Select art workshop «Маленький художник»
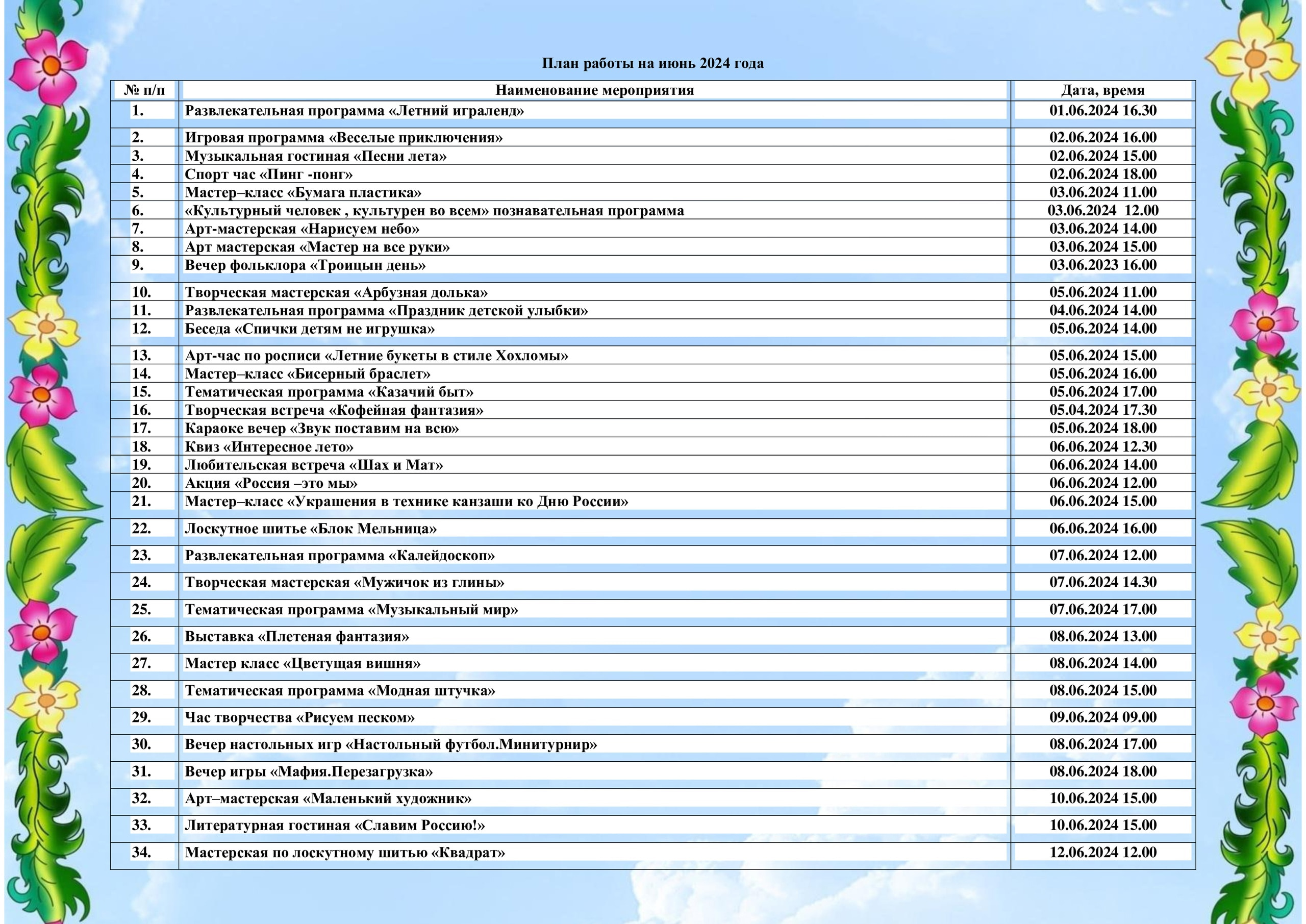The height and width of the screenshot is (924, 1306). point(328,798)
